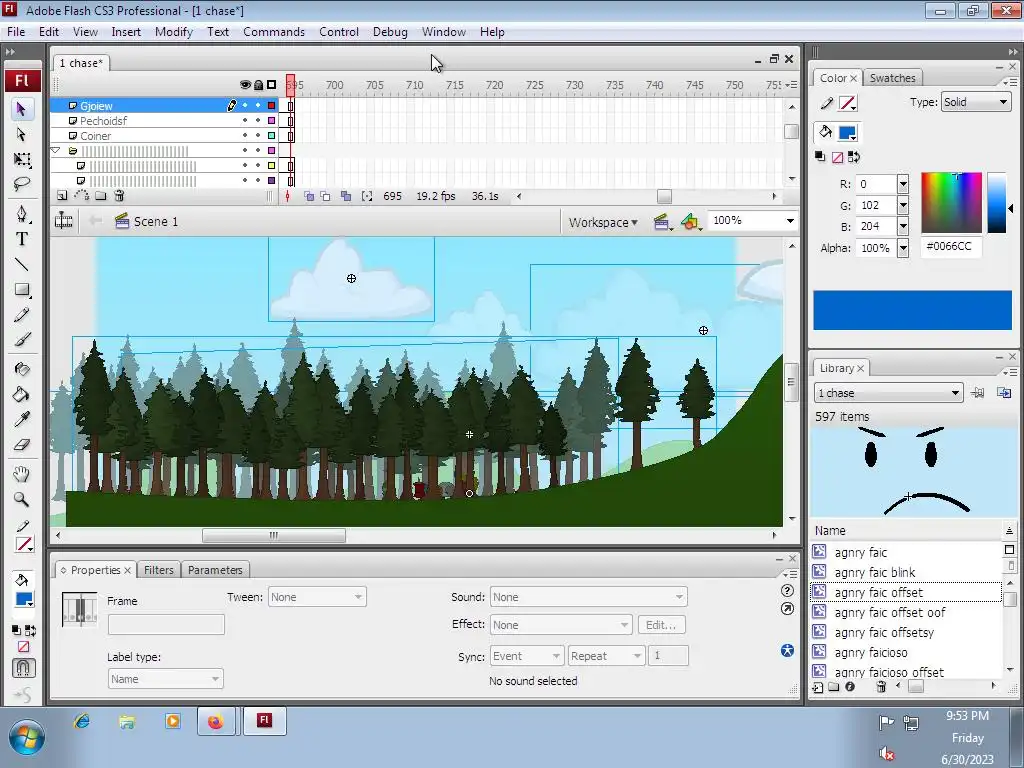
Task: Toggle visibility dot of Pechoidsf layer
Action: (x=245, y=121)
